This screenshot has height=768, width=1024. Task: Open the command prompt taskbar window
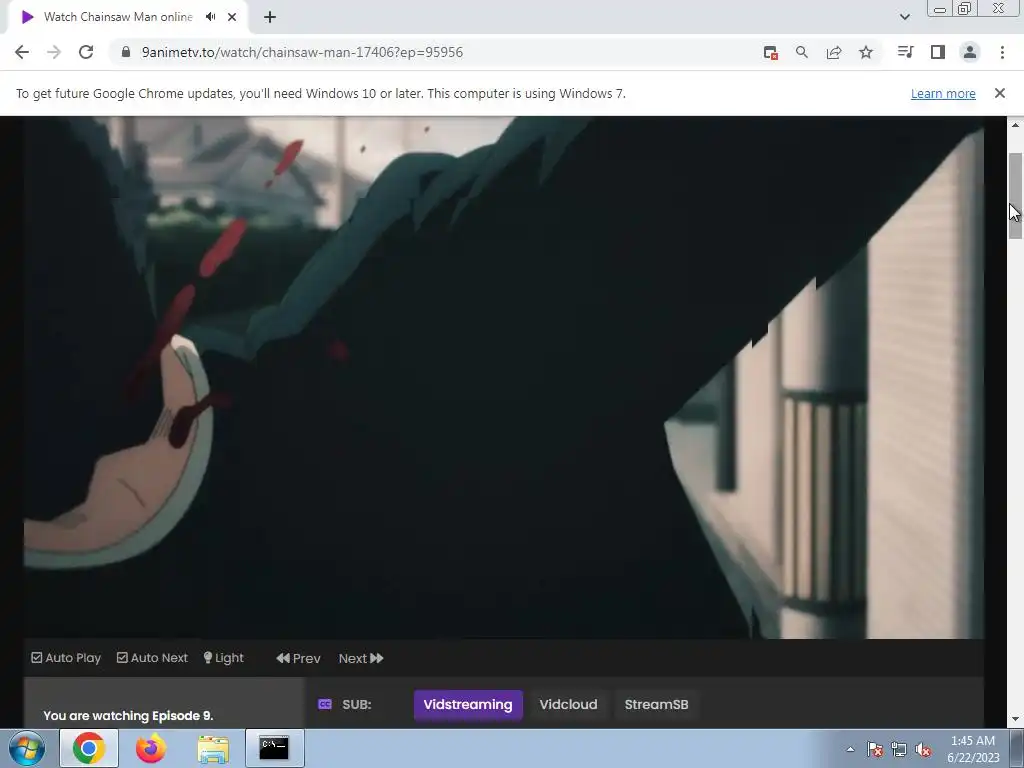(x=274, y=748)
